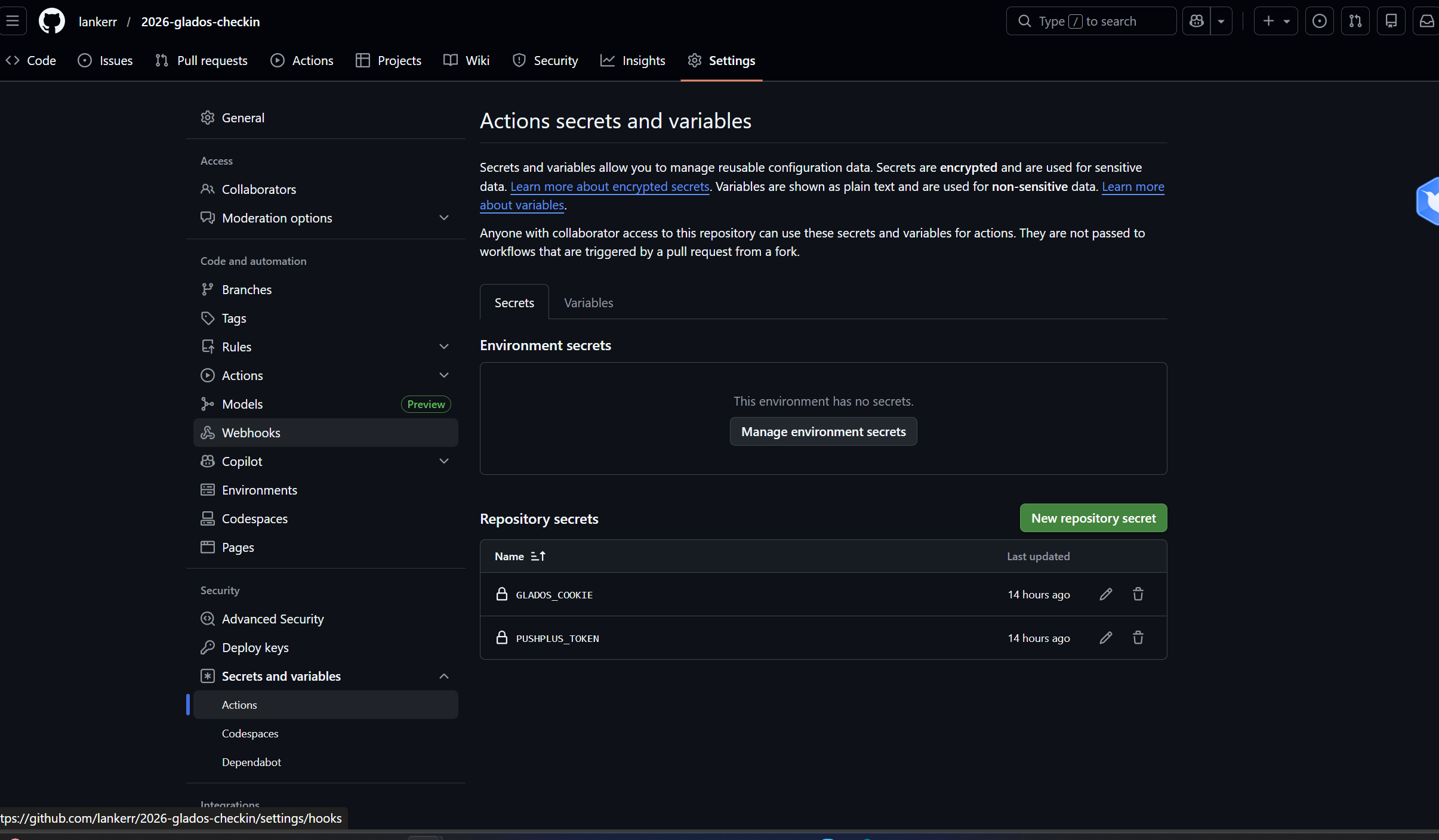Click the people icon next to Collaborators
The image size is (1439, 840).
coord(208,189)
